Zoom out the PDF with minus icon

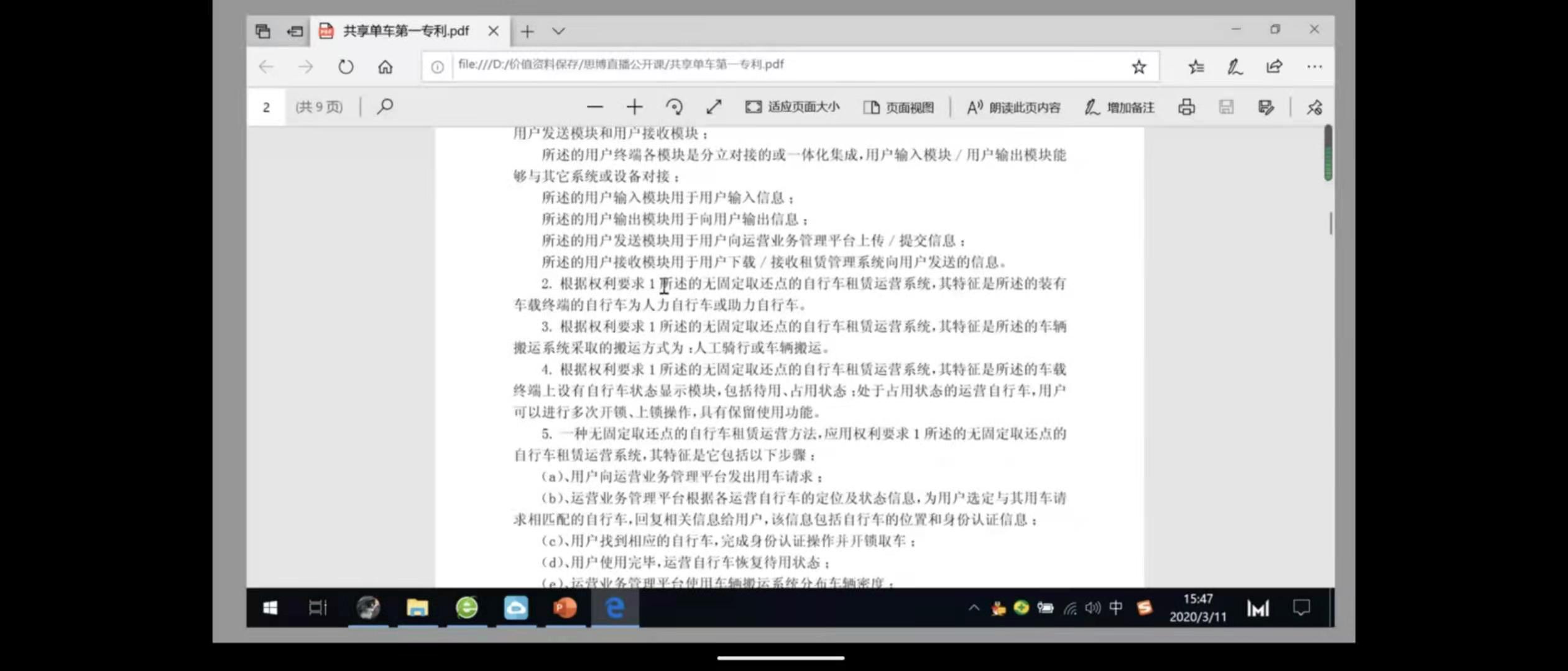pos(594,107)
